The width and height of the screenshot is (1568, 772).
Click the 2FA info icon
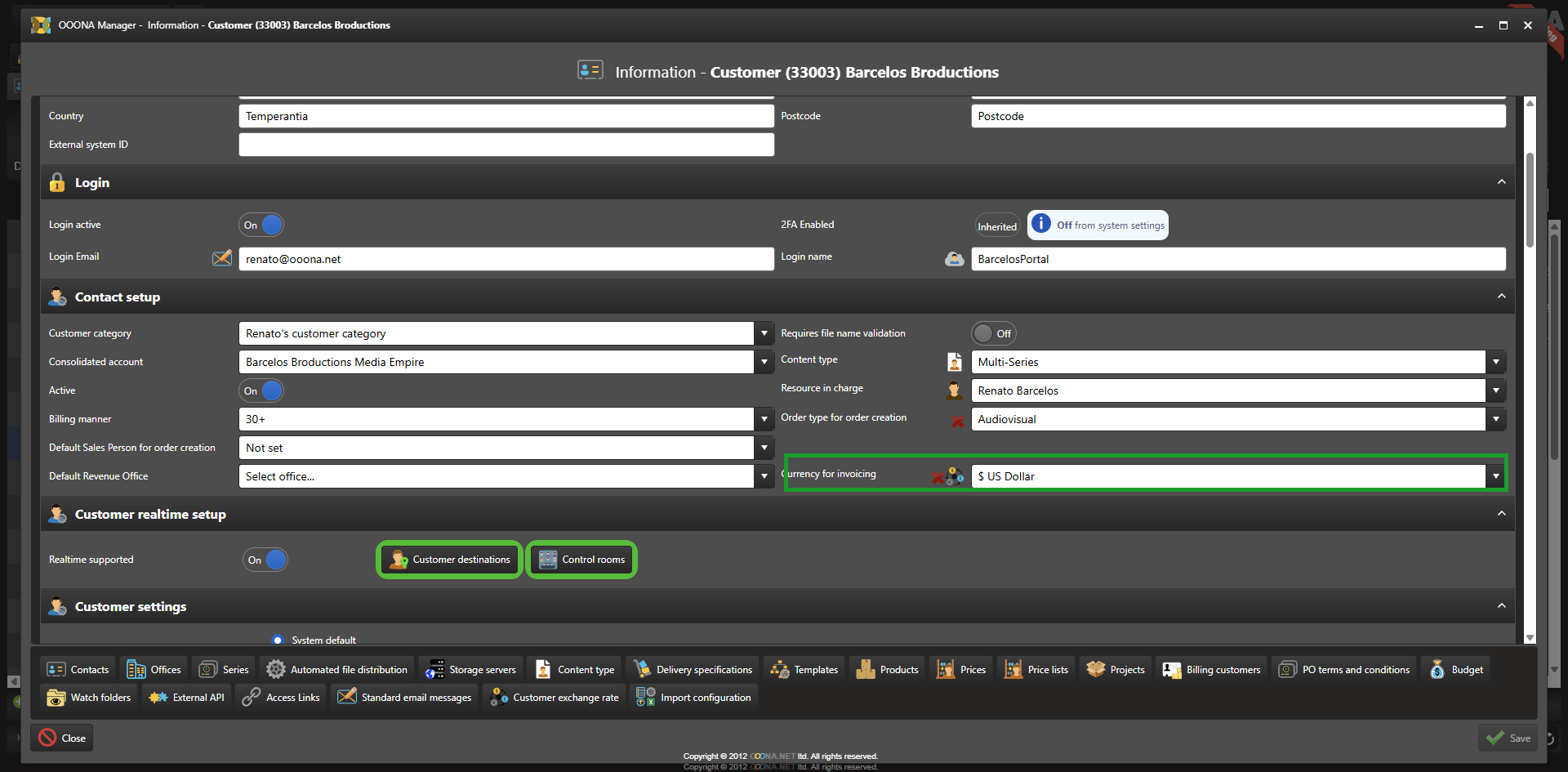tap(1040, 225)
